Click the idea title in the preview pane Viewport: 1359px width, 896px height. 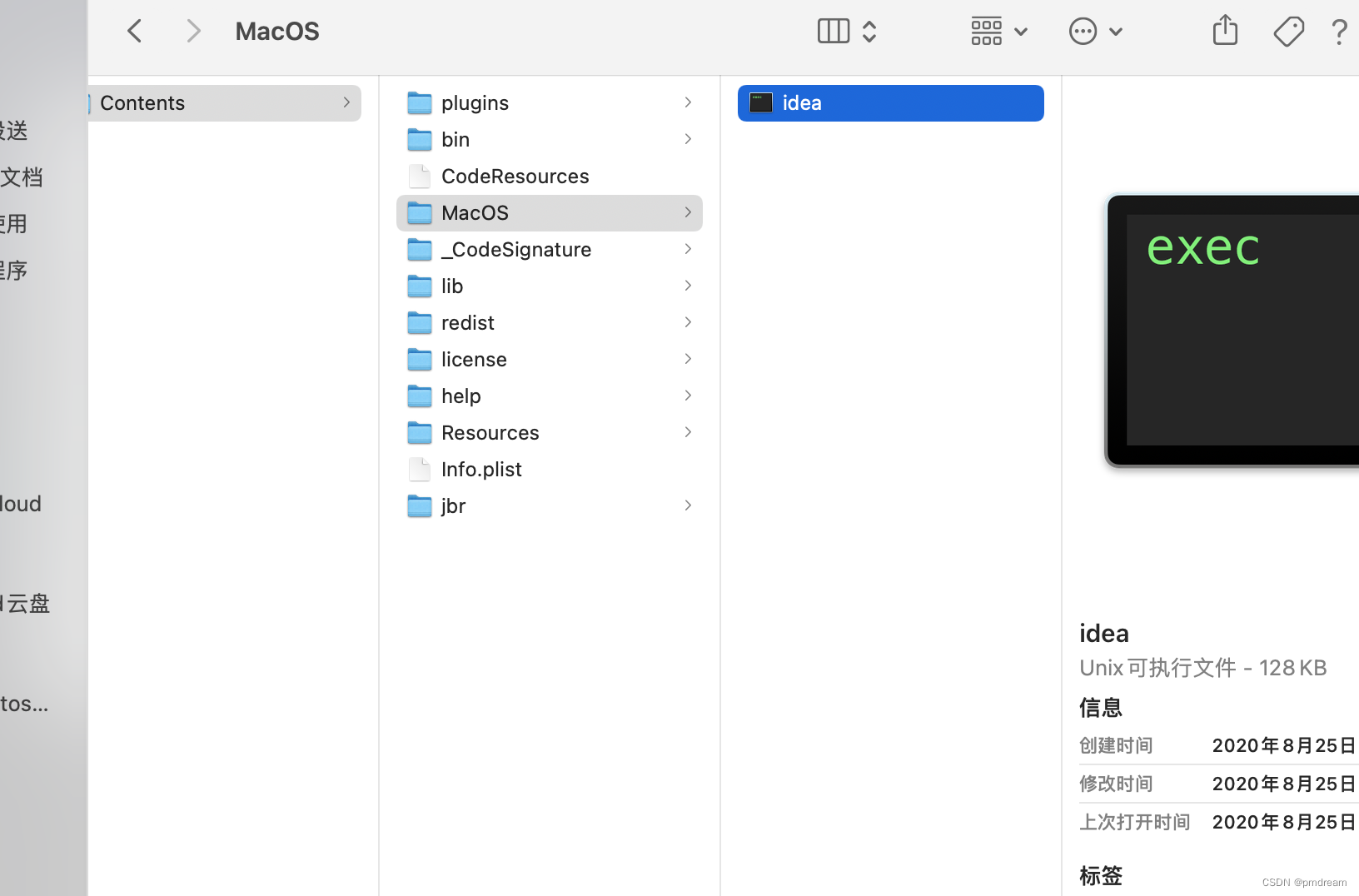(x=1104, y=633)
